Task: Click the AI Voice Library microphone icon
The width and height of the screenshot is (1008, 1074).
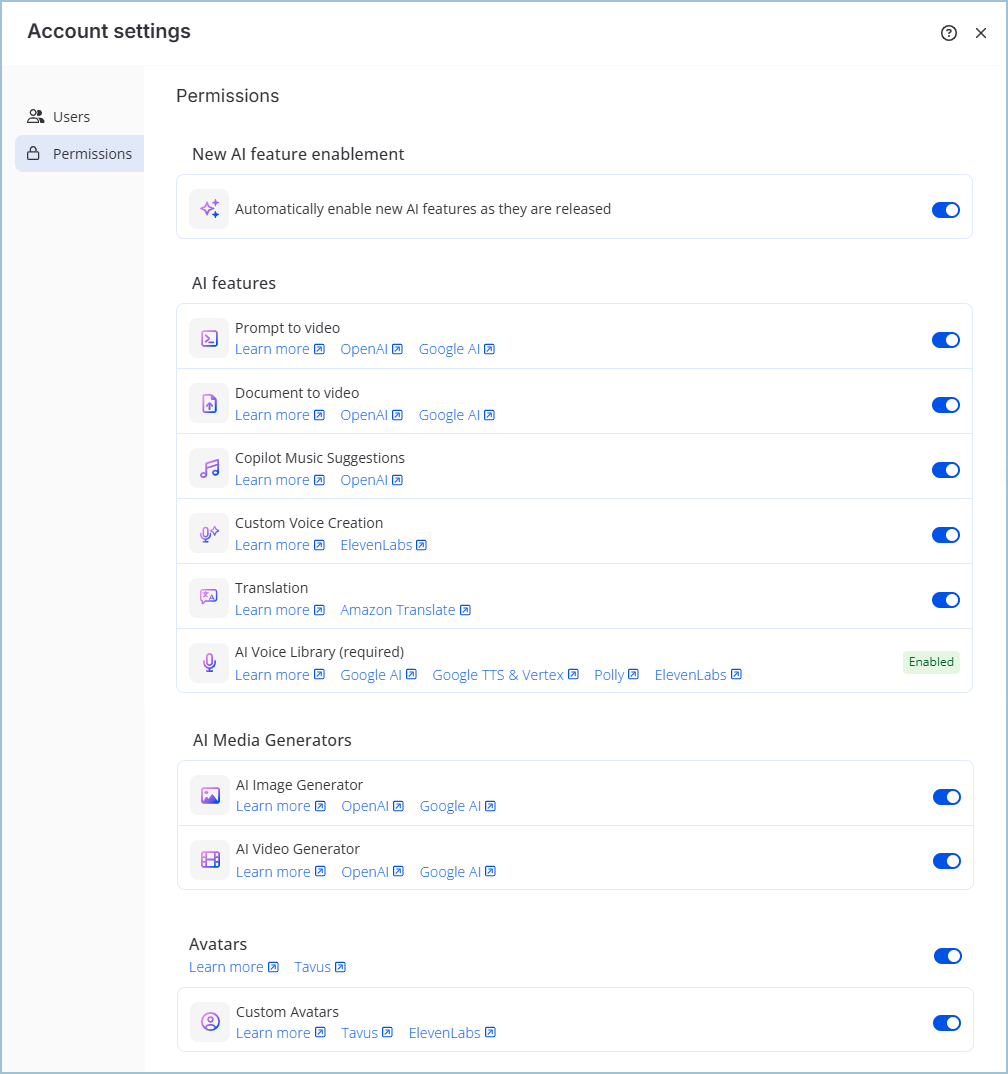Action: (209, 662)
